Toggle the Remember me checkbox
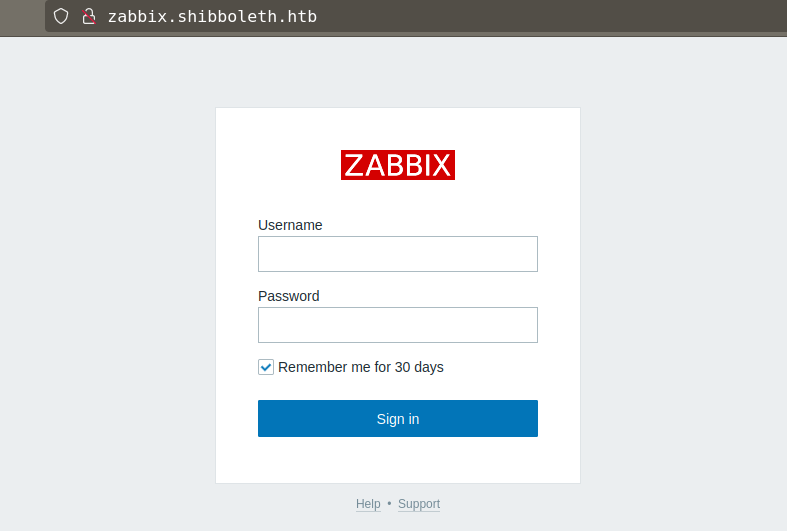 tap(266, 367)
